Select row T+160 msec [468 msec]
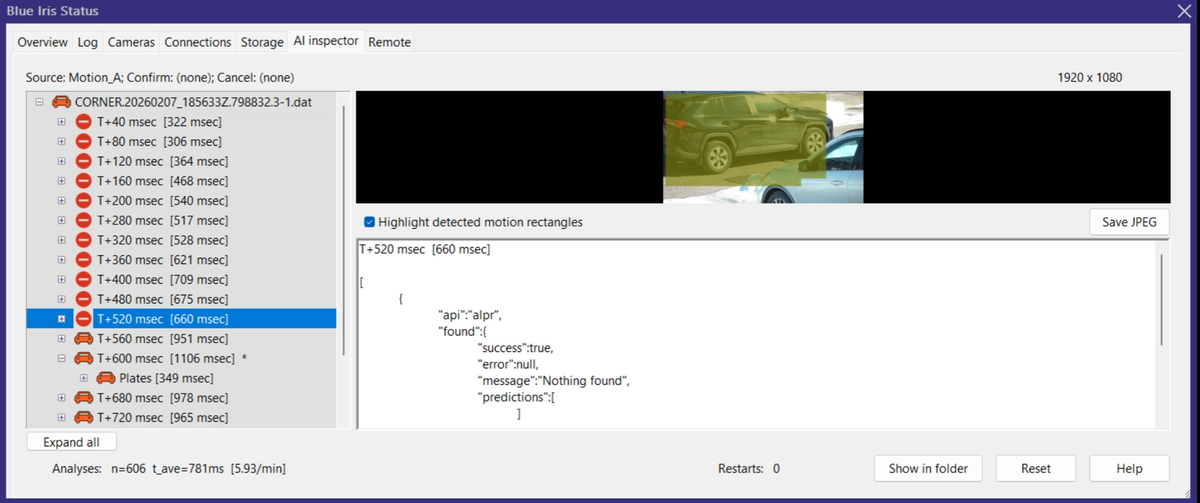The image size is (1200, 503). click(162, 181)
